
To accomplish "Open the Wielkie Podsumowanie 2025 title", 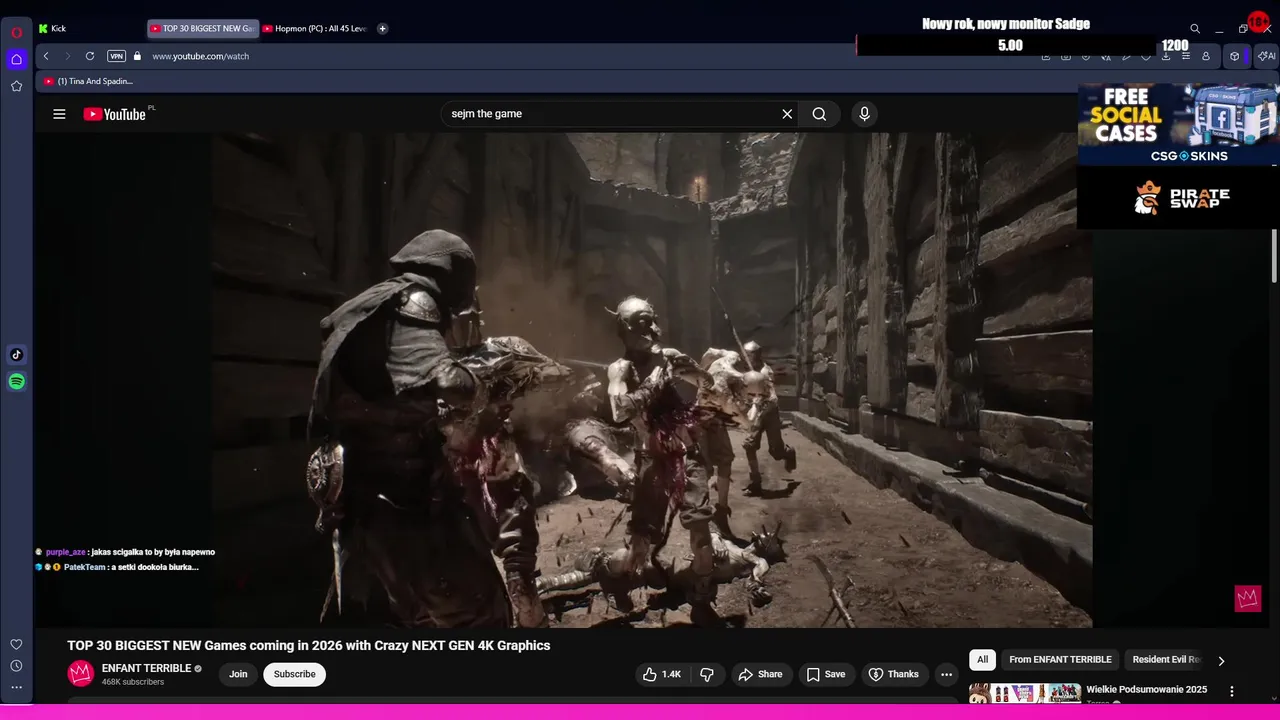I will point(1146,689).
